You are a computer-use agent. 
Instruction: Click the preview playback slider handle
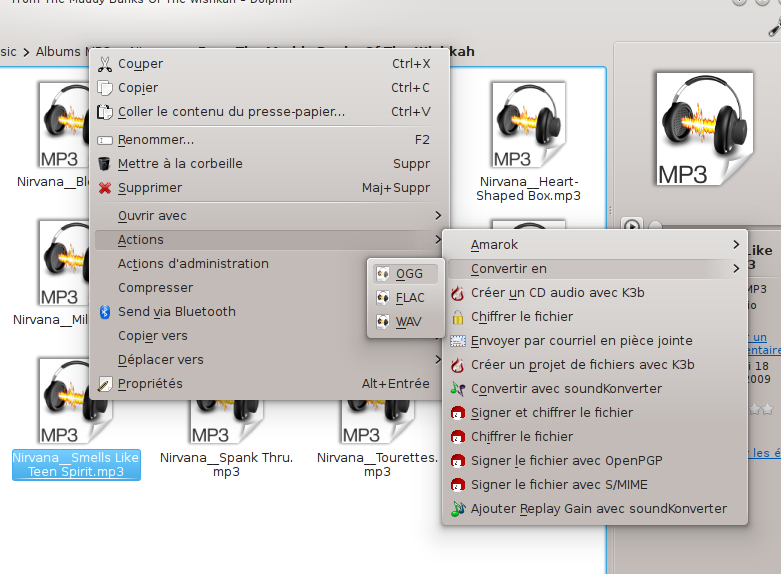[655, 226]
